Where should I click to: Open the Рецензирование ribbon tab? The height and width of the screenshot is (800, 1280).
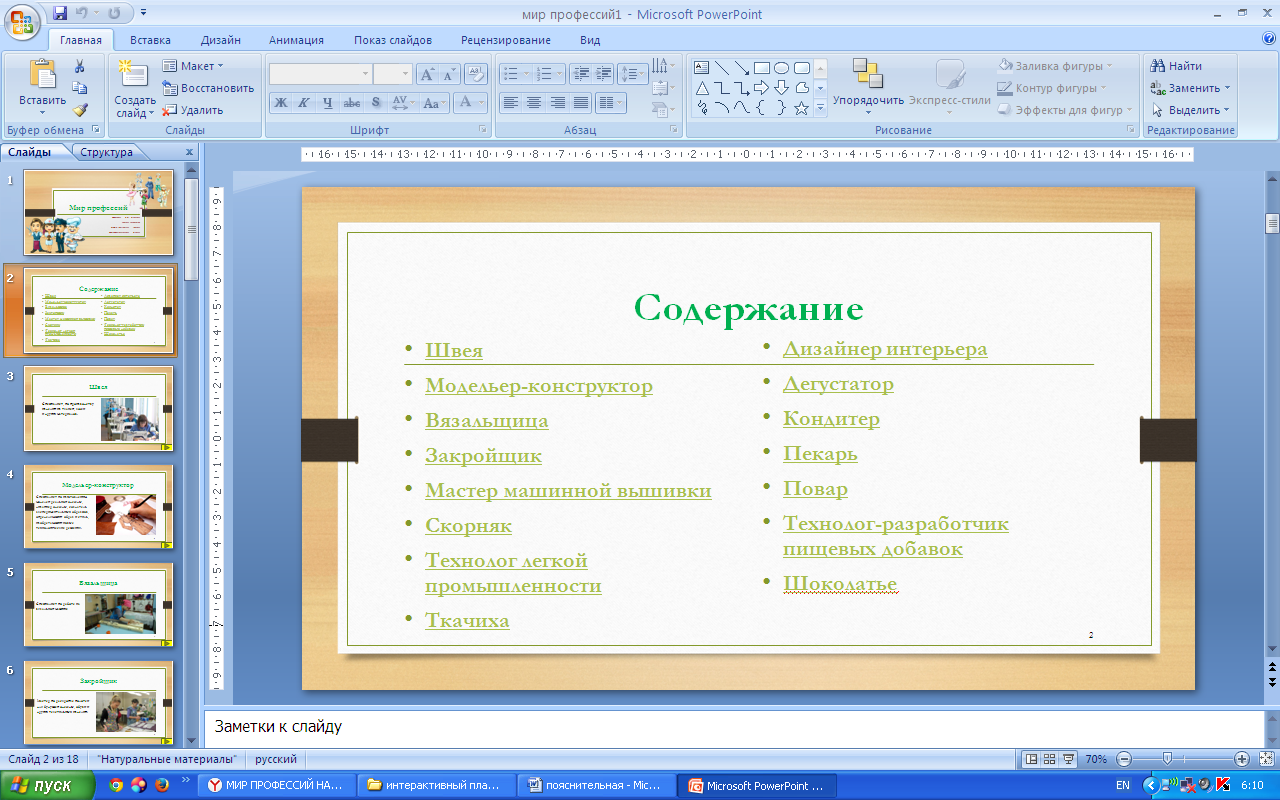[506, 40]
